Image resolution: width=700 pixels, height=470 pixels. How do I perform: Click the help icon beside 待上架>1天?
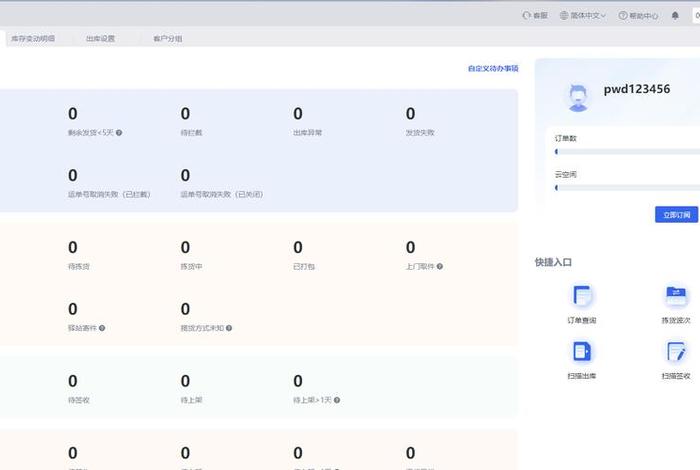click(x=337, y=400)
